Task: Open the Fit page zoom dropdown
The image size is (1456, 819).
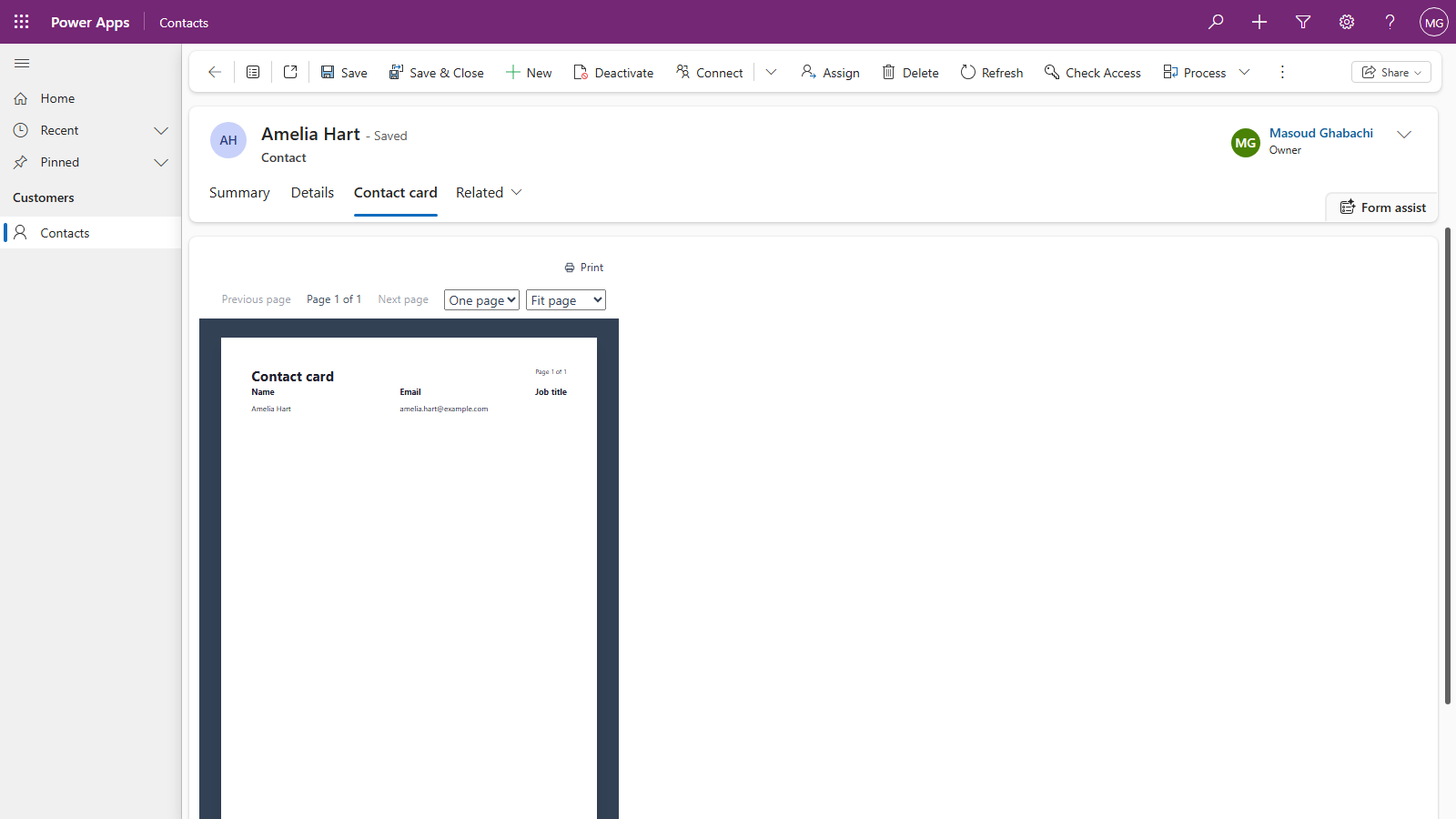Action: 566,300
